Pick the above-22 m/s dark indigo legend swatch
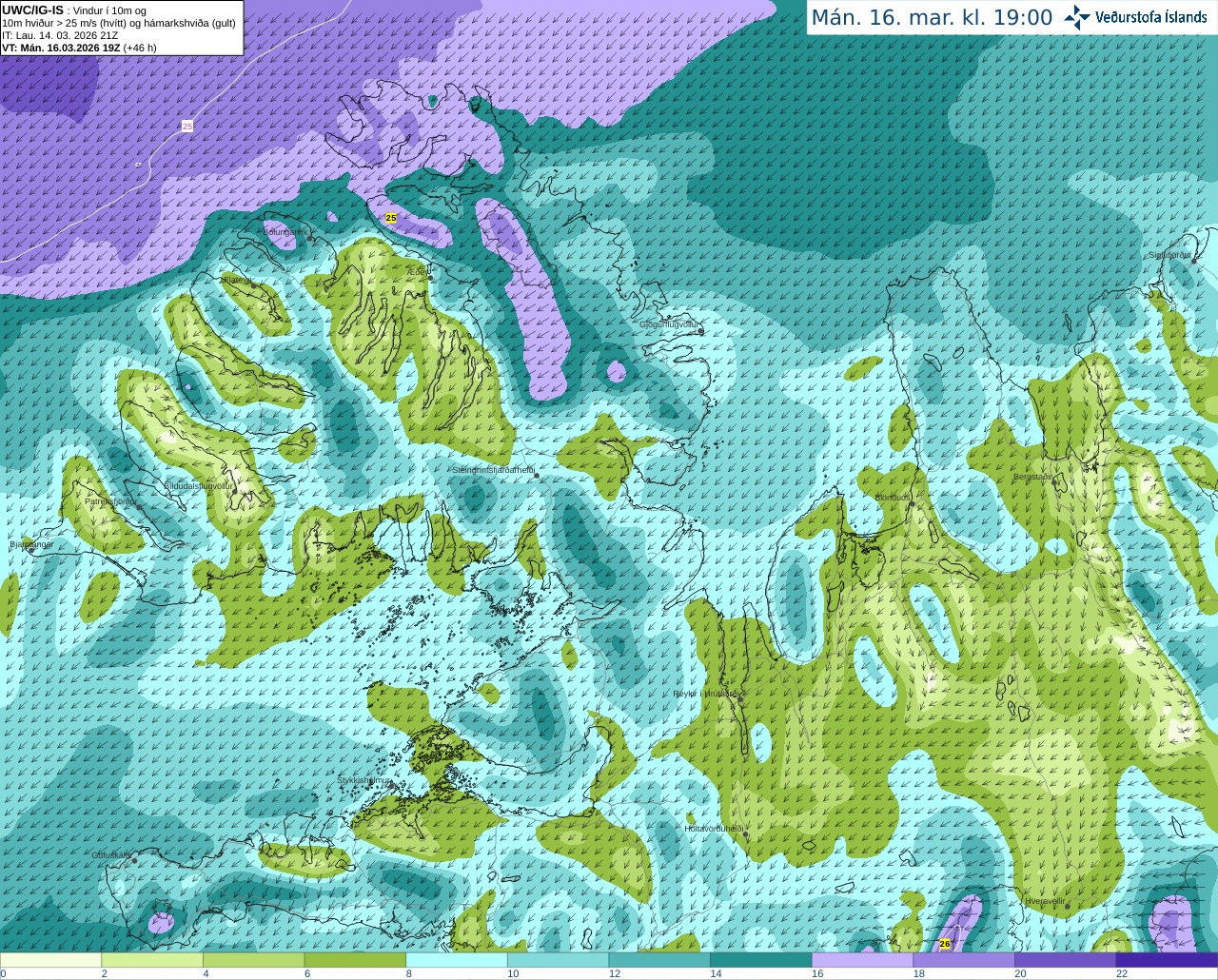The width and height of the screenshot is (1218, 980). point(1167,960)
